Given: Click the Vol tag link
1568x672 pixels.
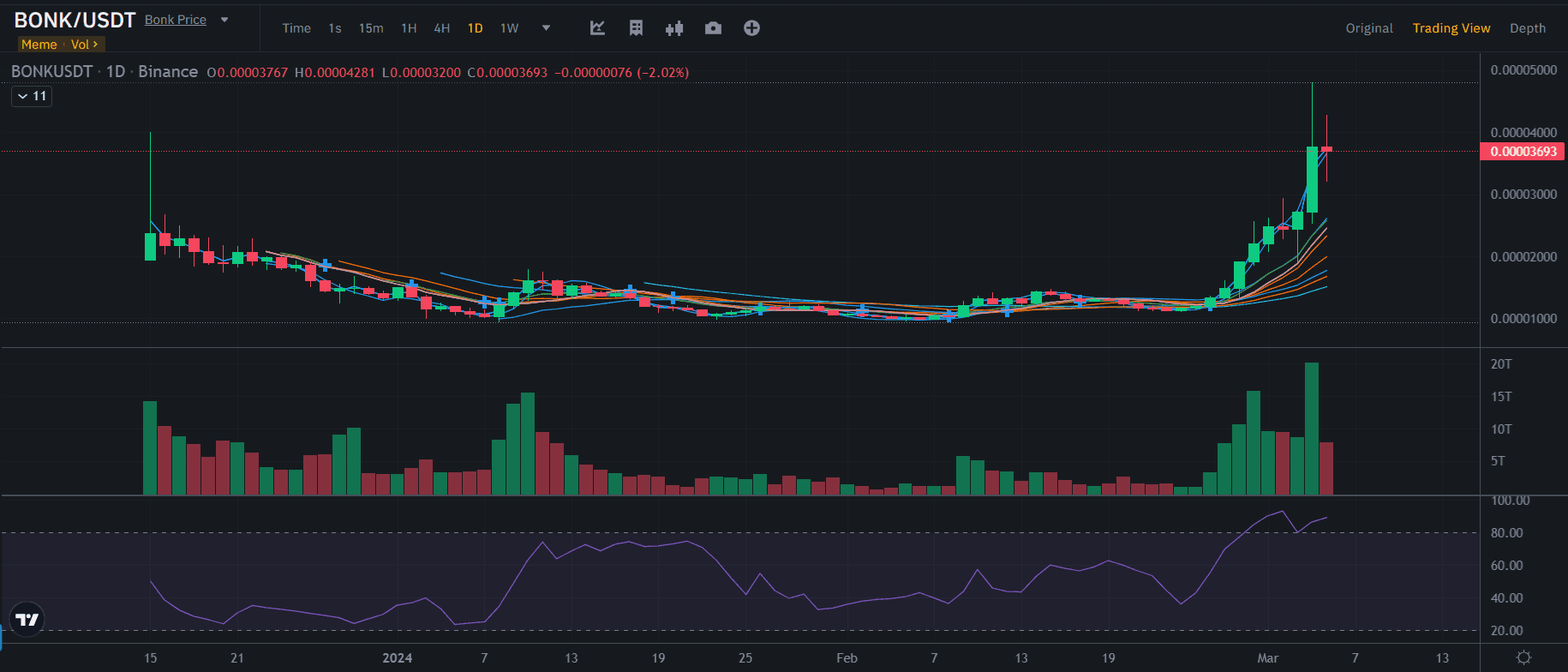Looking at the screenshot, I should [84, 45].
